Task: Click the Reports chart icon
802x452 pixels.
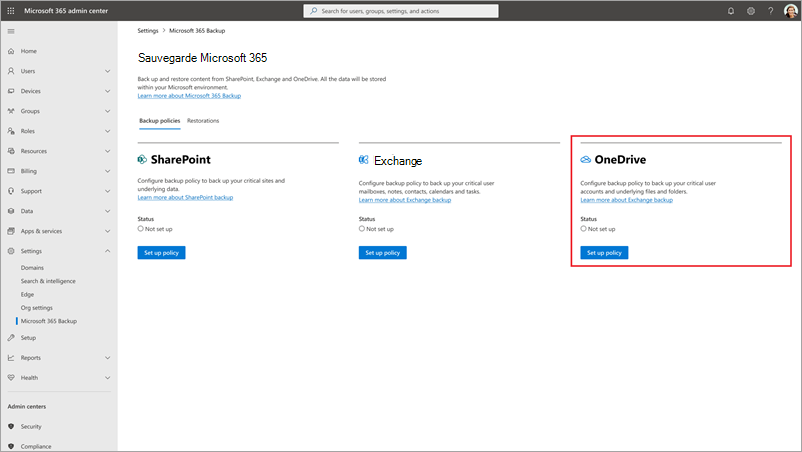Action: coord(11,357)
